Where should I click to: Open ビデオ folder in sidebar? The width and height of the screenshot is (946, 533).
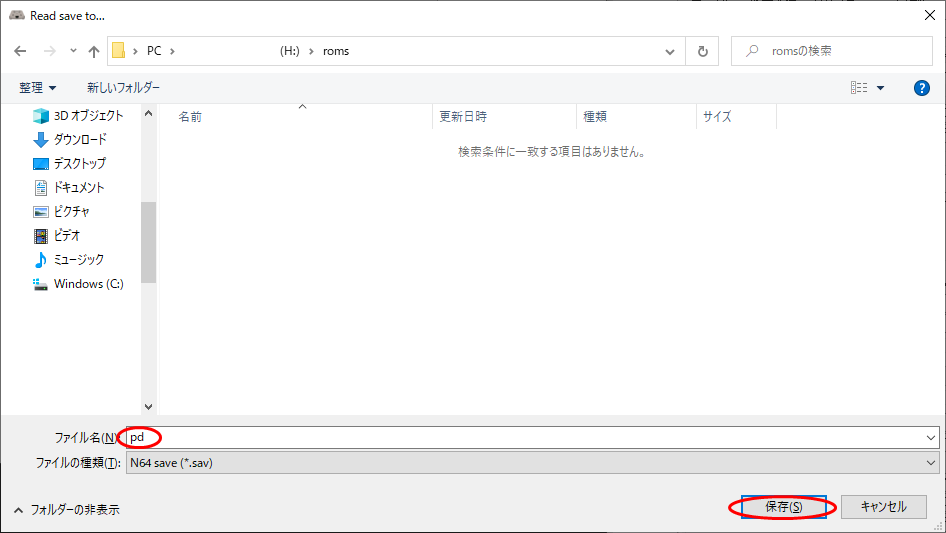(x=67, y=235)
